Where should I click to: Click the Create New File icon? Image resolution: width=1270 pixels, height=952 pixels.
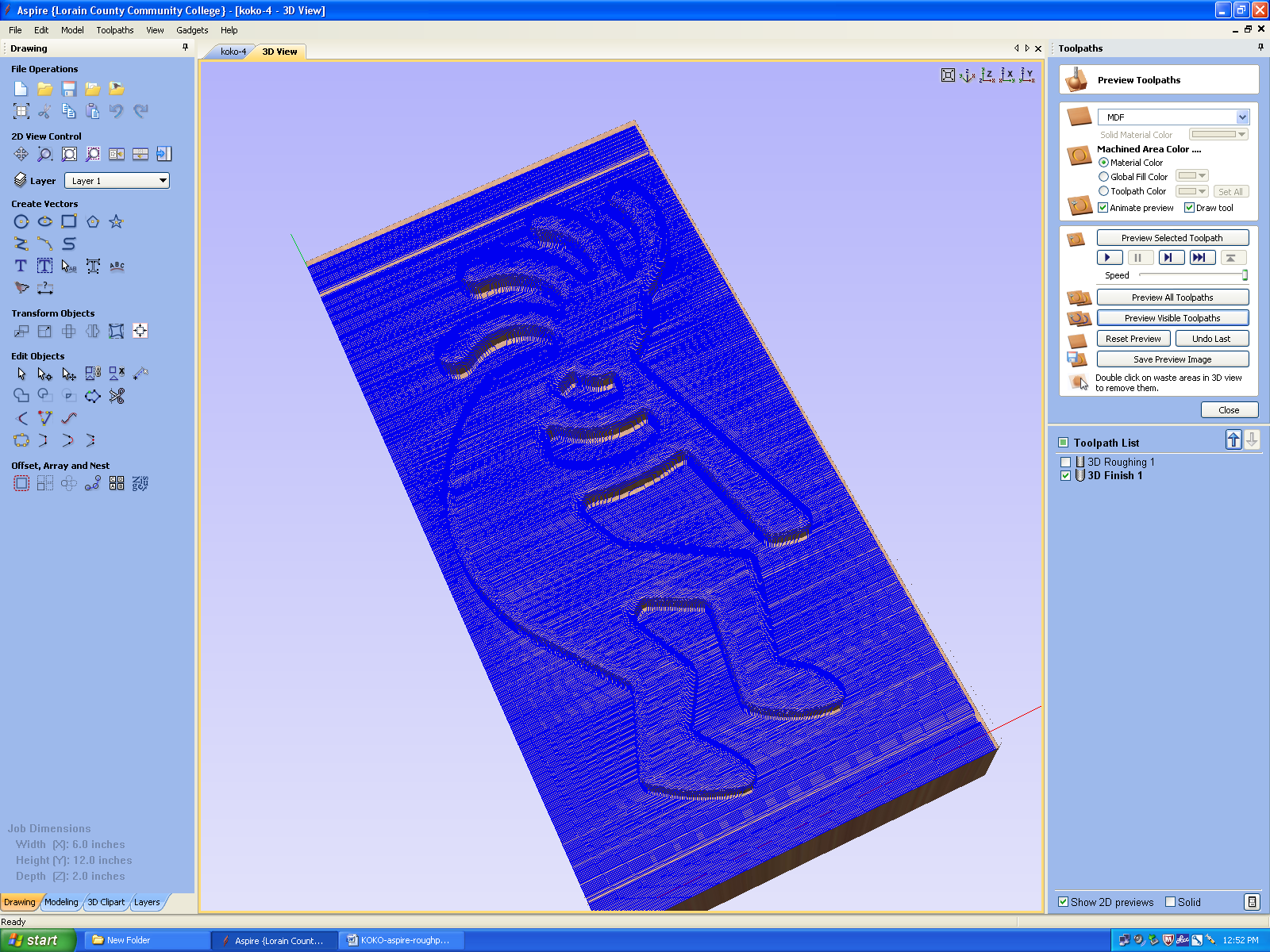[x=21, y=89]
